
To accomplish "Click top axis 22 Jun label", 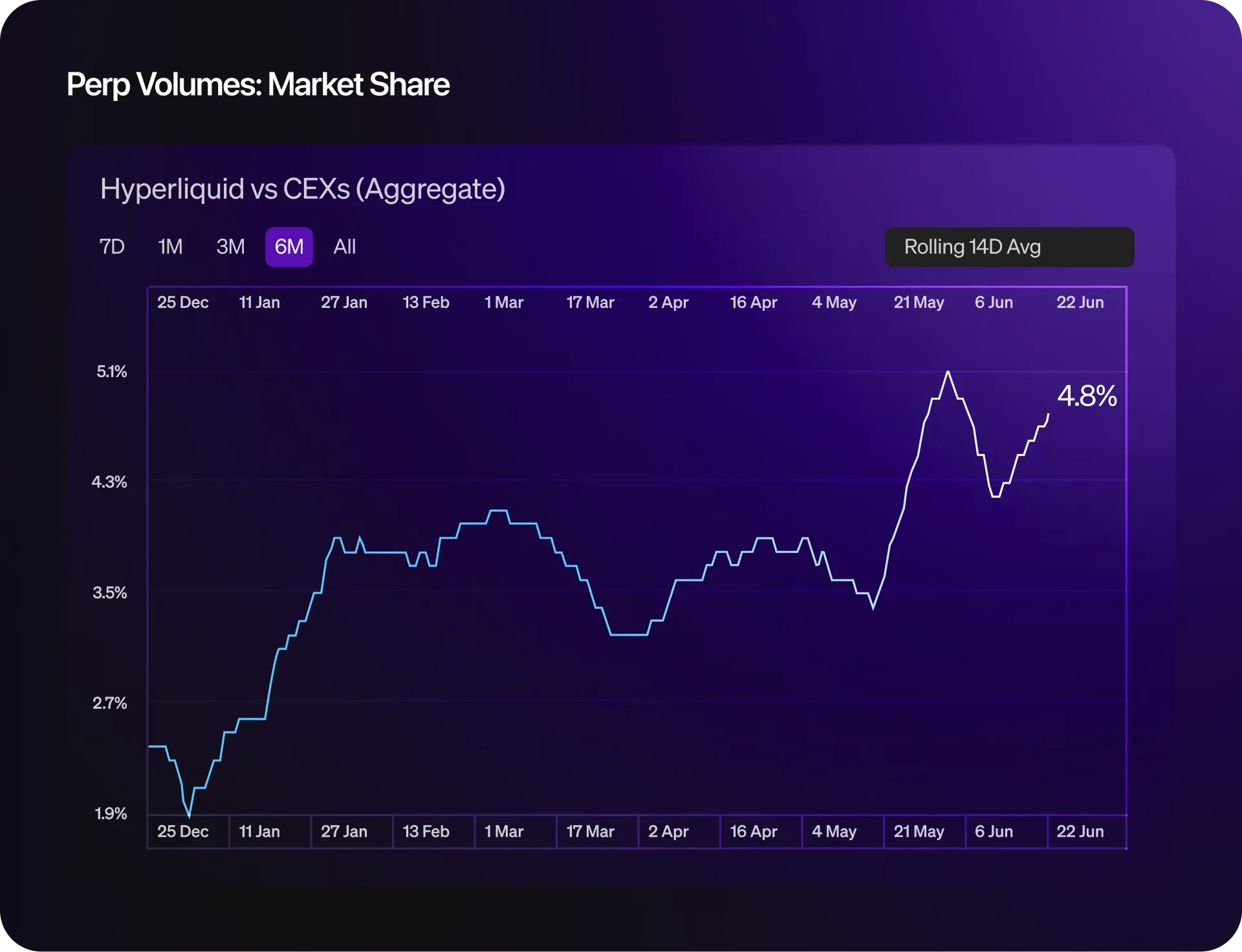I will [x=1080, y=303].
